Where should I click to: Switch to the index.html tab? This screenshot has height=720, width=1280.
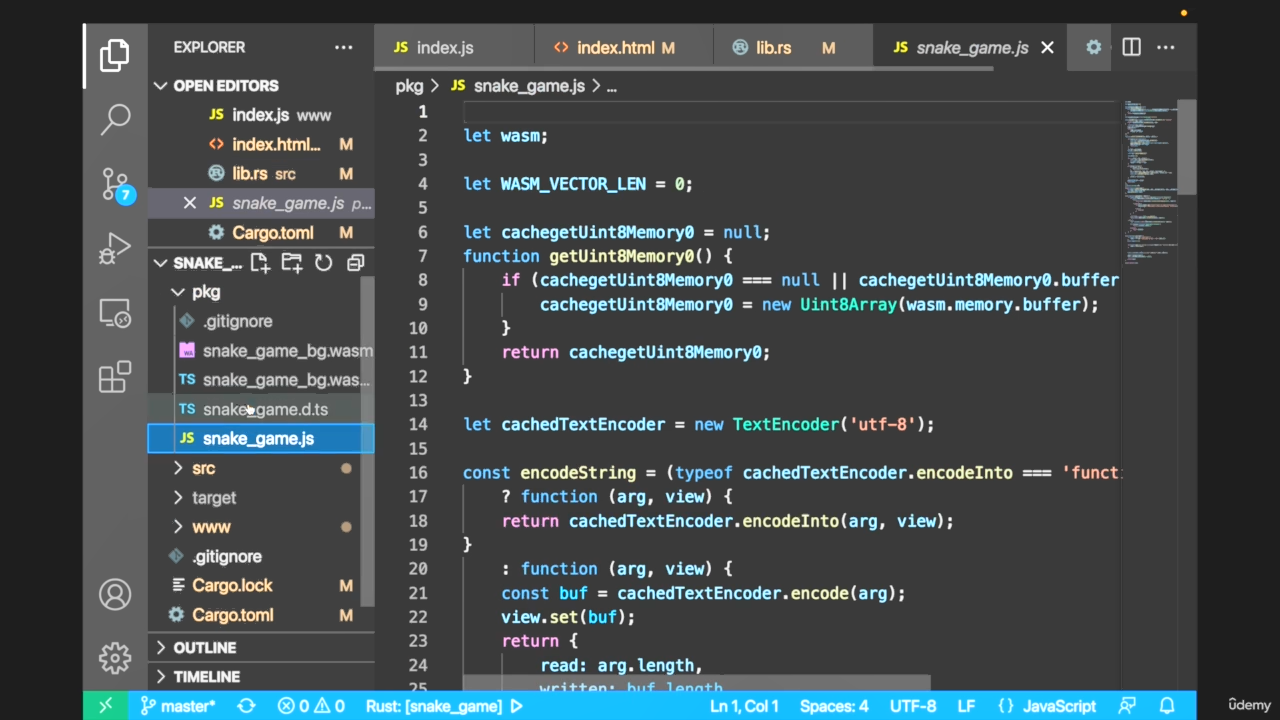coord(615,48)
